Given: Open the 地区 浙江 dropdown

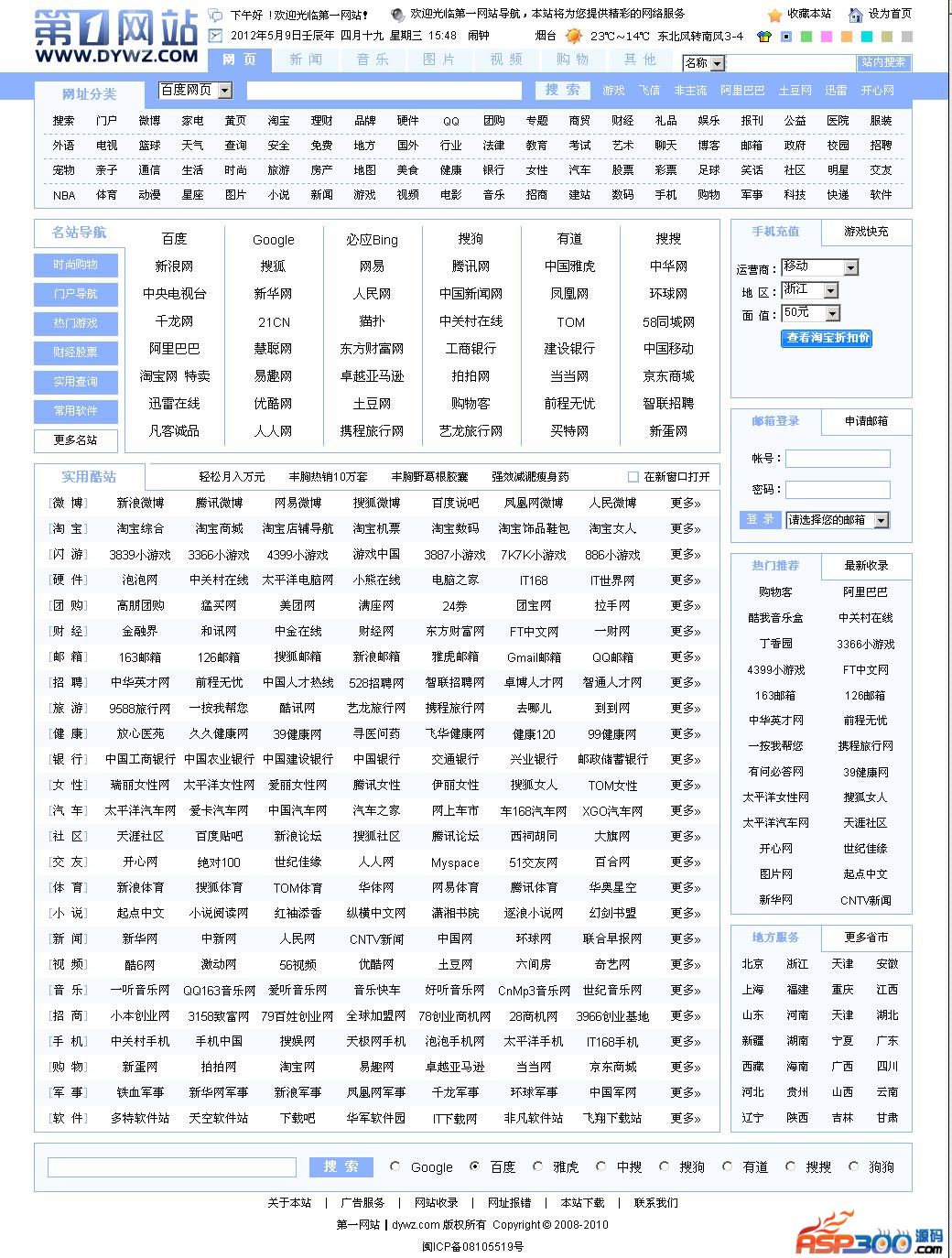Looking at the screenshot, I should [809, 290].
